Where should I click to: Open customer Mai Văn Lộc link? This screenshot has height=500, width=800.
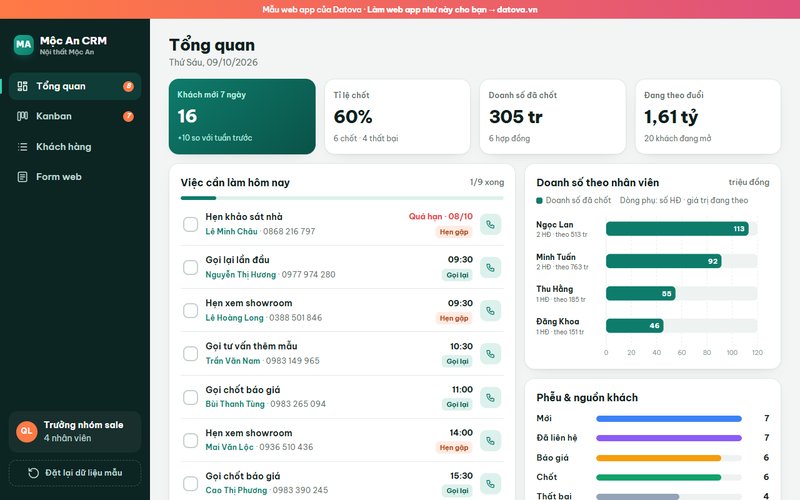click(229, 447)
